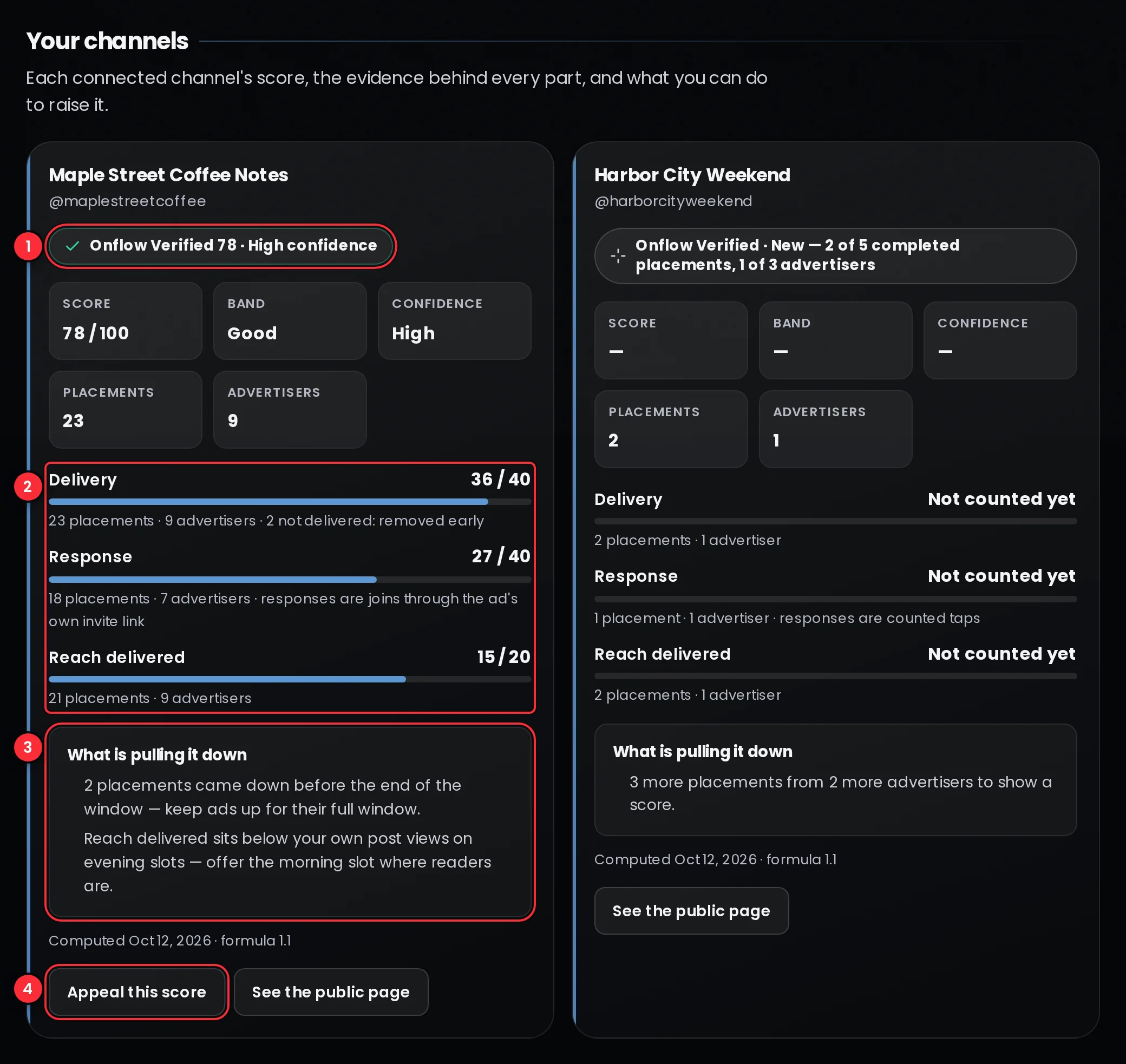This screenshot has width=1126, height=1064.
Task: Click Harbor City Response "Not counted yet"
Action: (x=1001, y=576)
